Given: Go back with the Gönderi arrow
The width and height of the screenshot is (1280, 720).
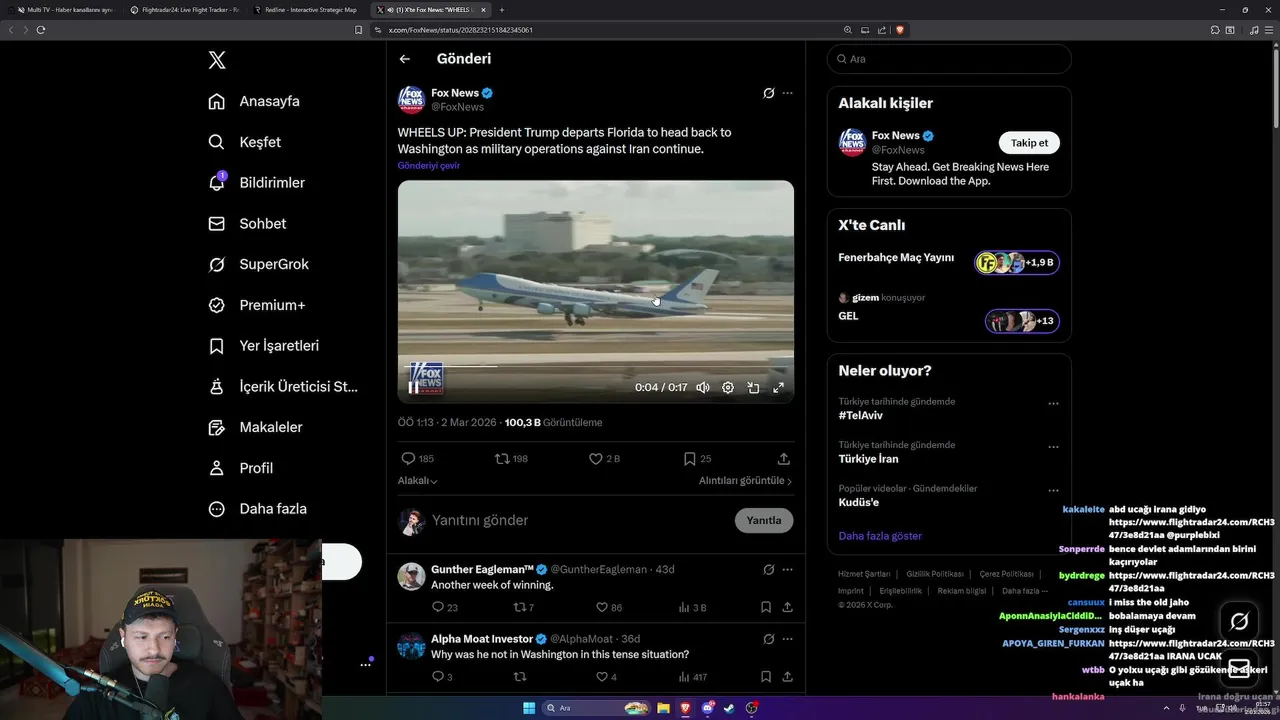Looking at the screenshot, I should pos(405,59).
